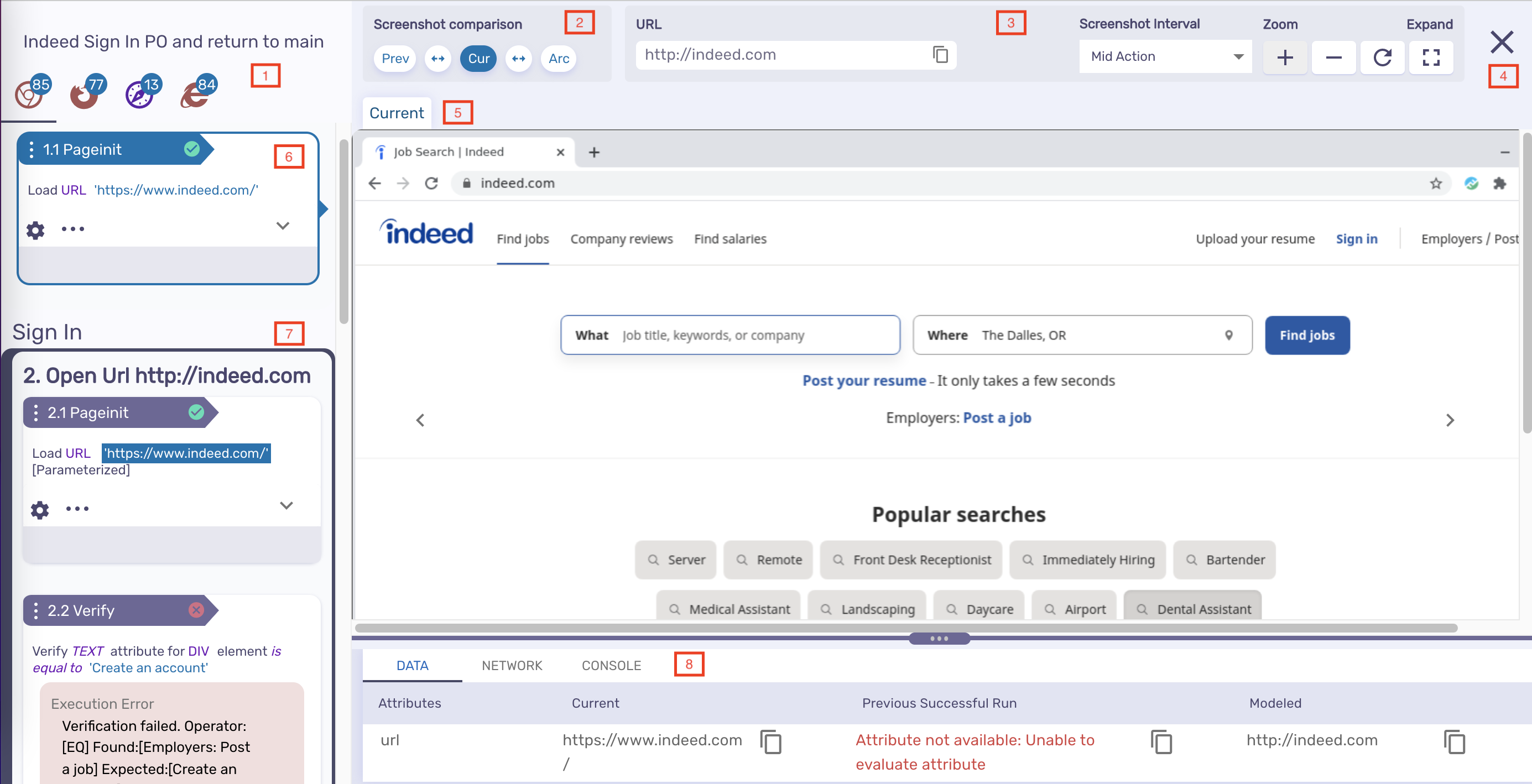Image resolution: width=1532 pixels, height=784 pixels.
Task: Select the Chrome browser results icon
Action: tap(29, 94)
